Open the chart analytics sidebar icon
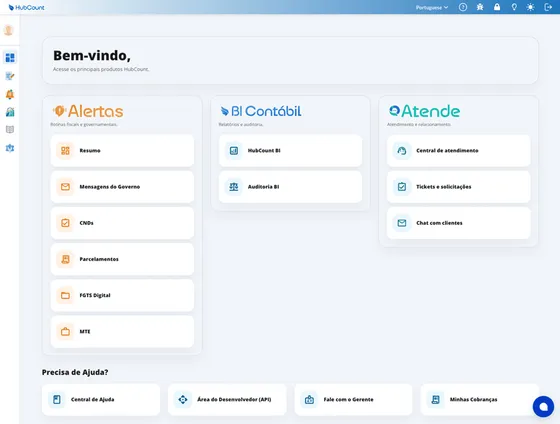Screen dimensions: 560x424 point(10,112)
